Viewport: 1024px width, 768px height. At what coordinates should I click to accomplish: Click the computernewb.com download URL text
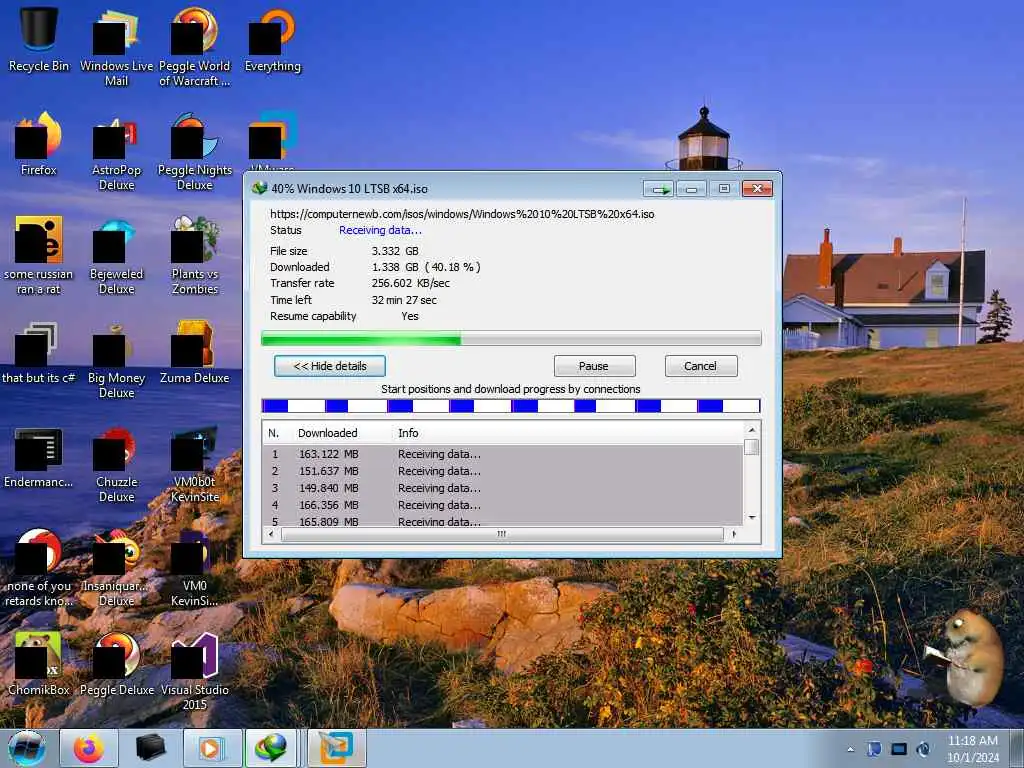[x=462, y=214]
